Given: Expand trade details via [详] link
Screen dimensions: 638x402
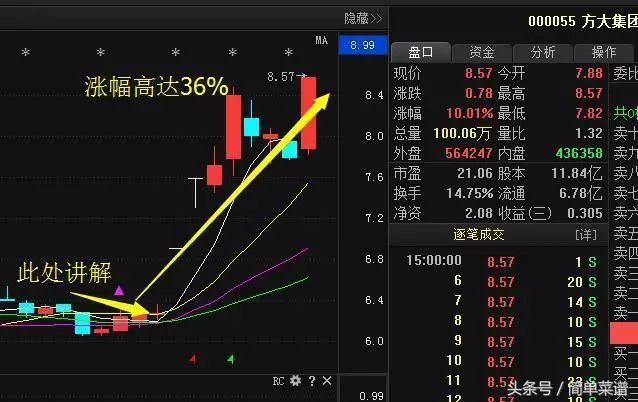Looking at the screenshot, I should tap(585, 234).
